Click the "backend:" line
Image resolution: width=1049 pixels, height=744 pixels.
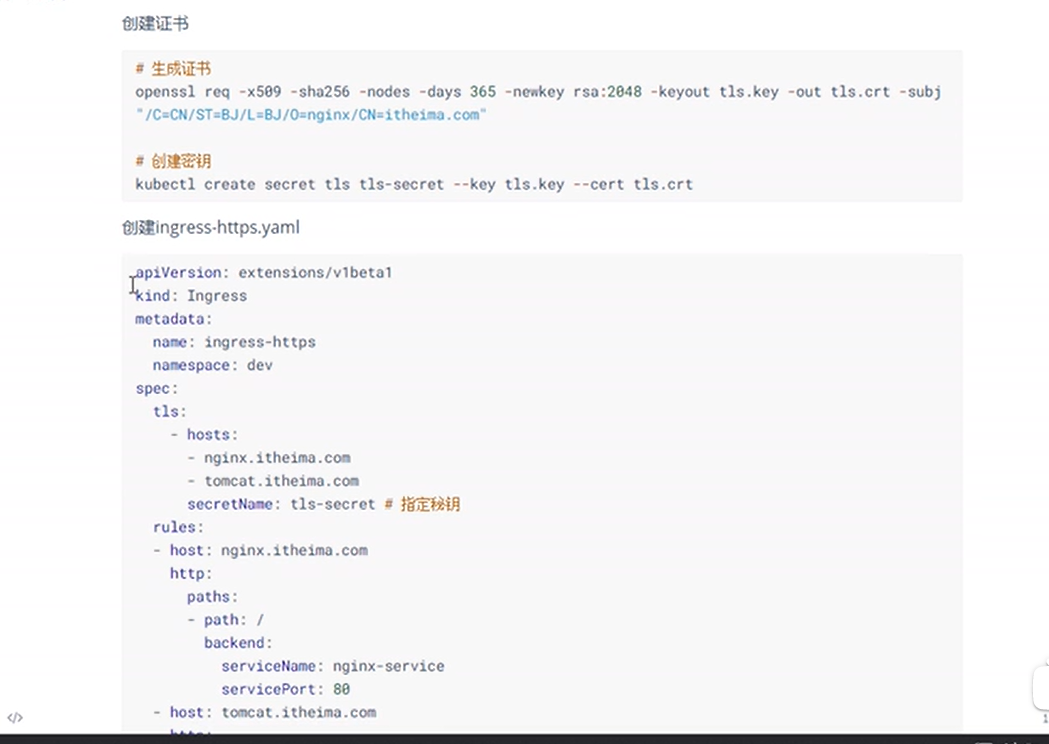pos(238,643)
